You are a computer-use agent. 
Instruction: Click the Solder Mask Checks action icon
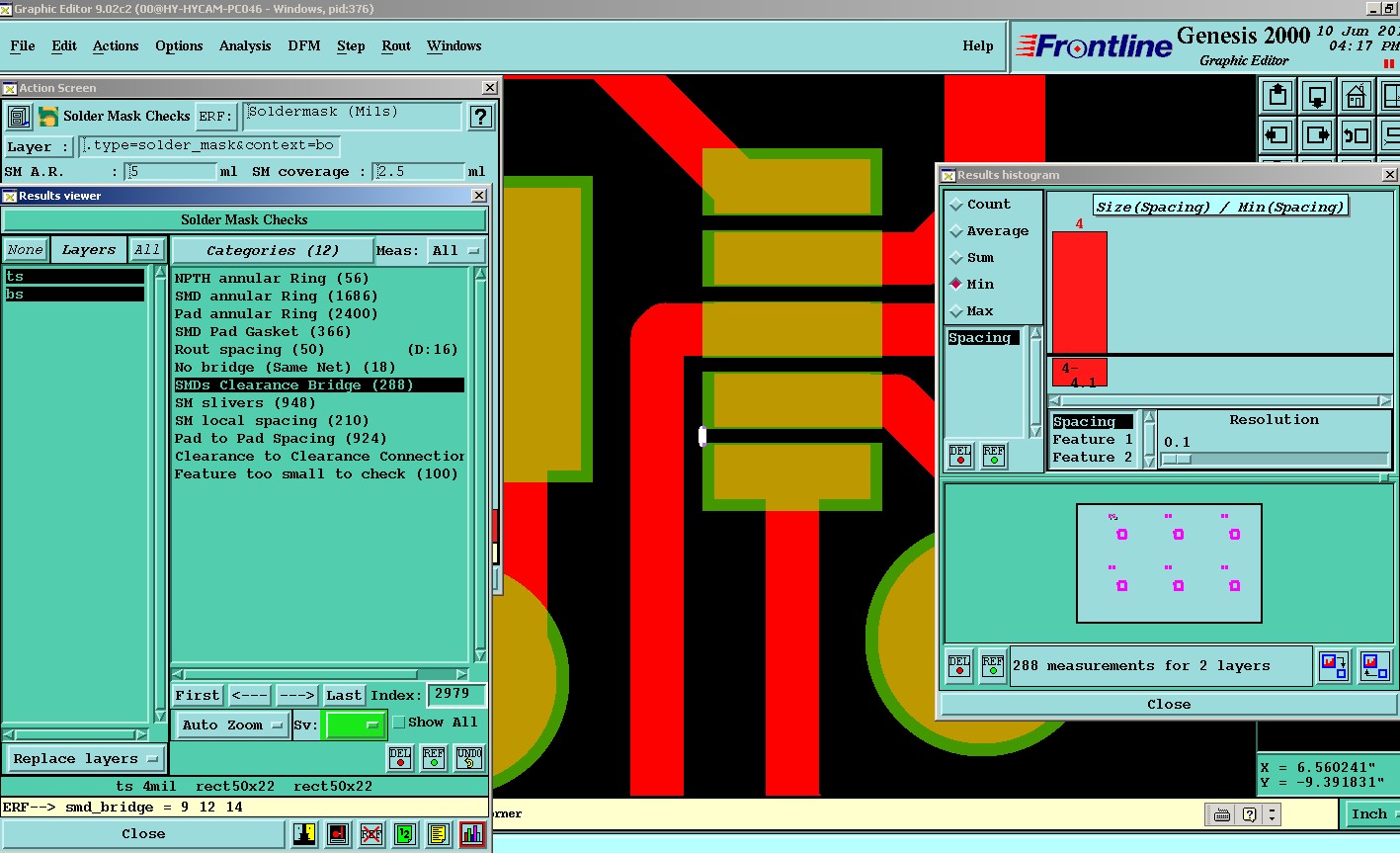pos(47,117)
